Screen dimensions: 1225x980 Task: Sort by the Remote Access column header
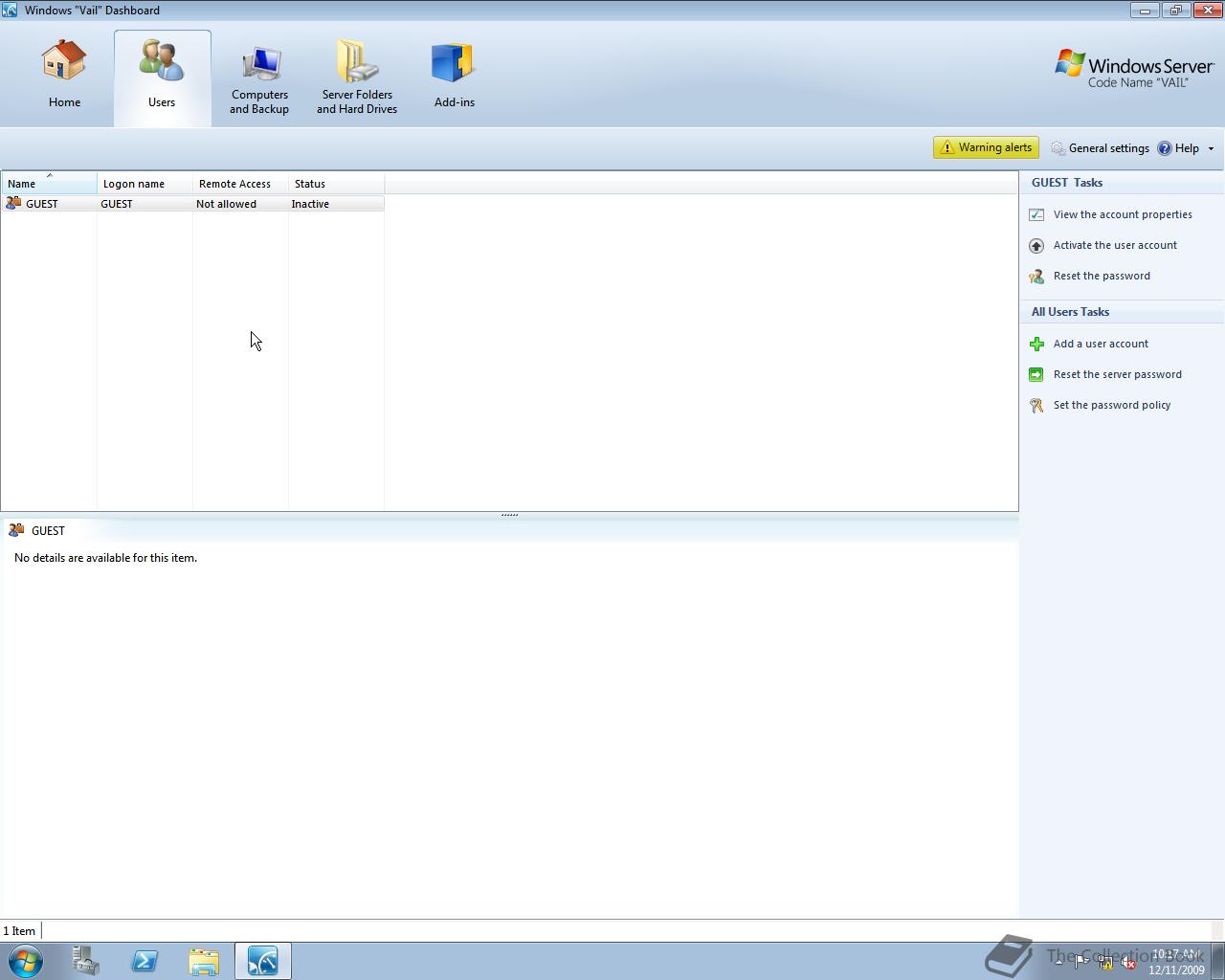(x=240, y=183)
